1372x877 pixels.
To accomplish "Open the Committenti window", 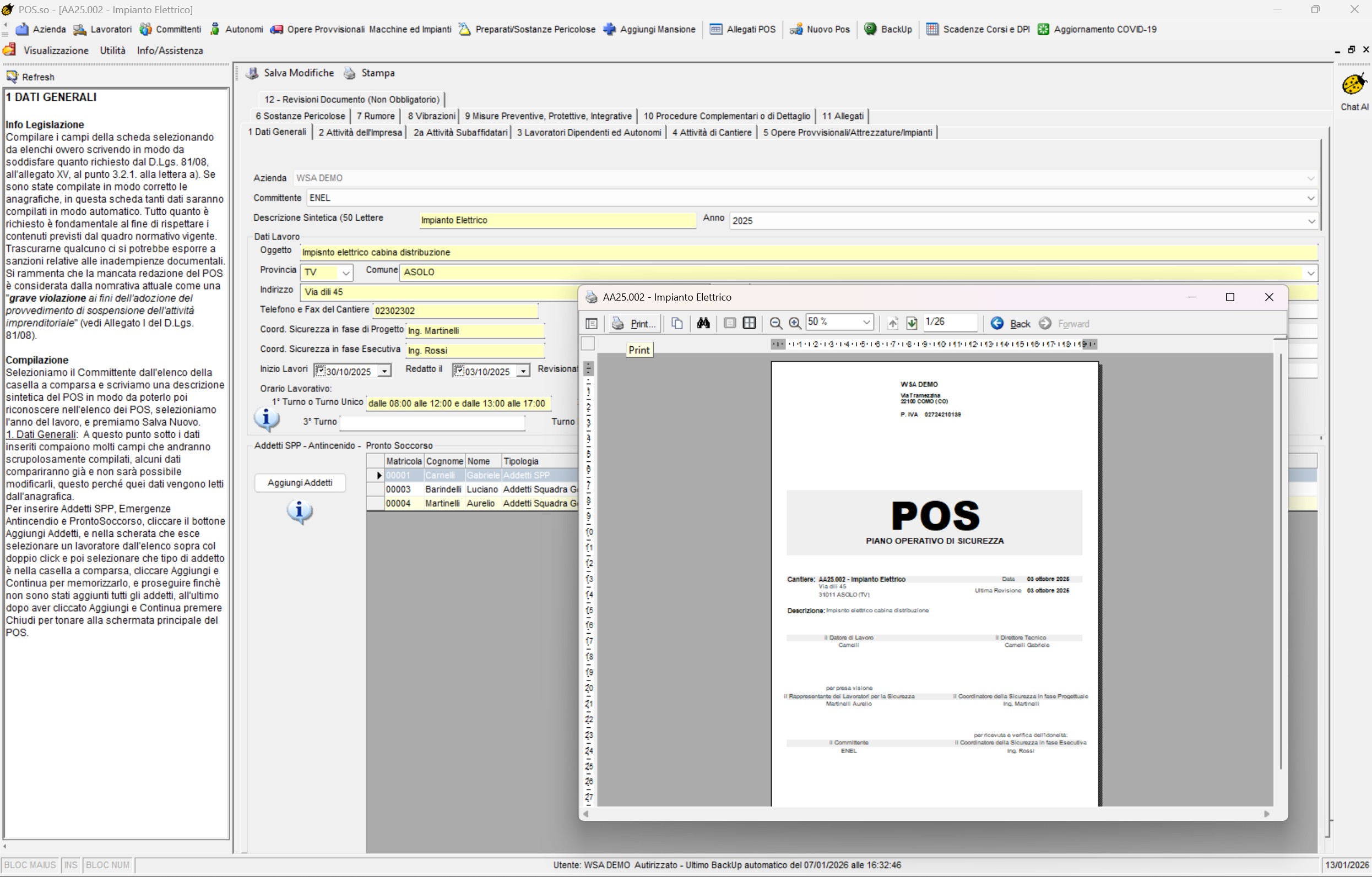I will 170,29.
